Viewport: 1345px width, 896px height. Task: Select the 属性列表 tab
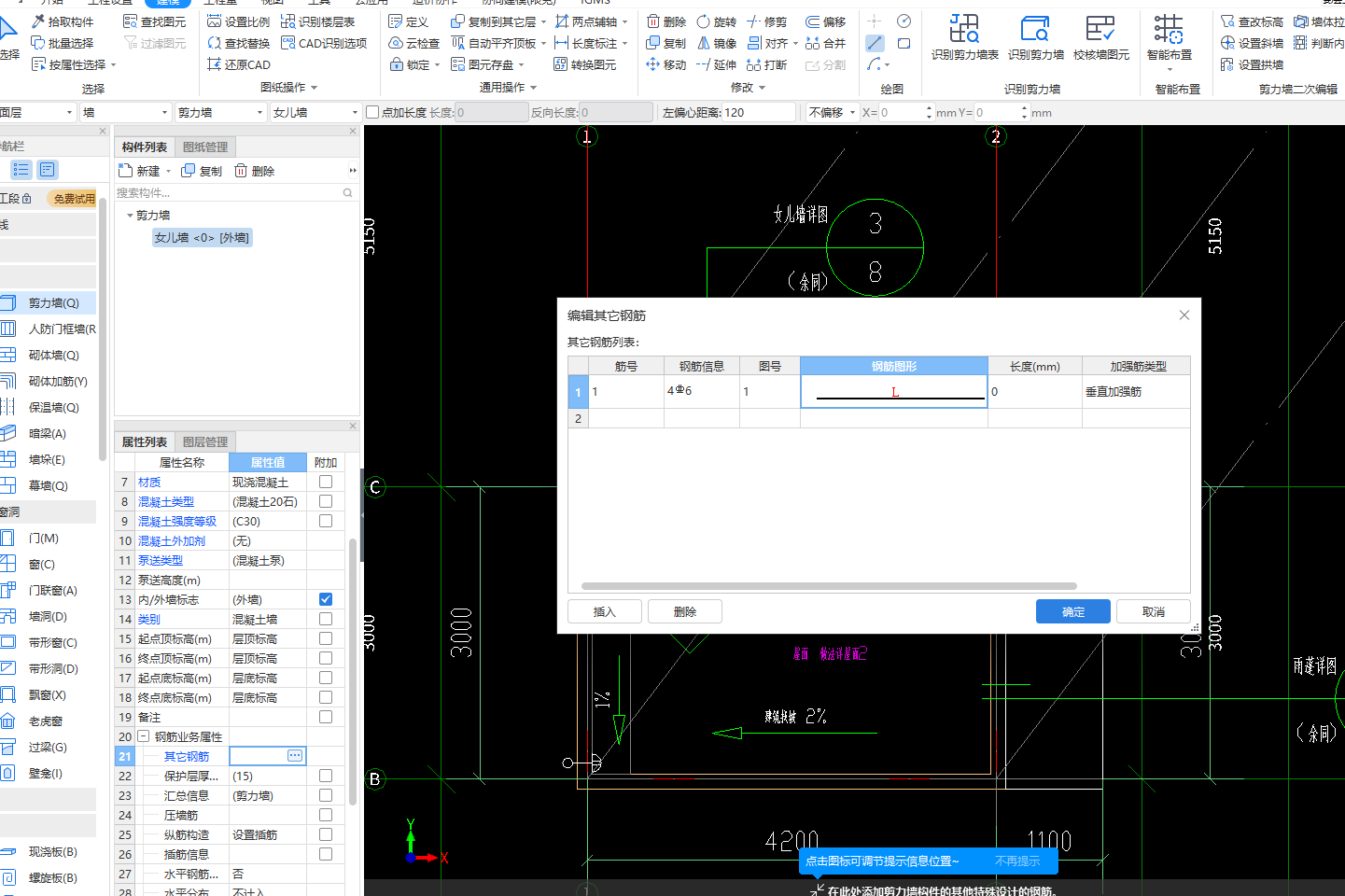coord(145,442)
